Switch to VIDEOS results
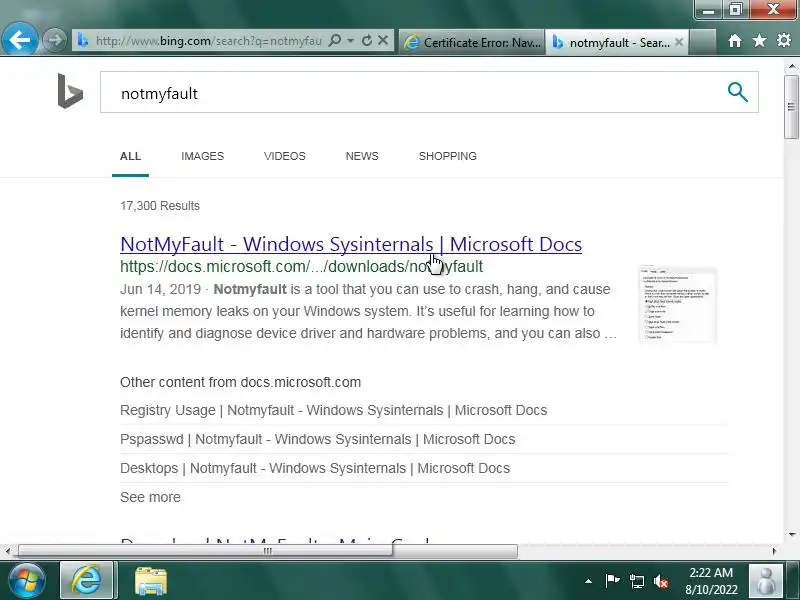The image size is (800, 600). 285,156
